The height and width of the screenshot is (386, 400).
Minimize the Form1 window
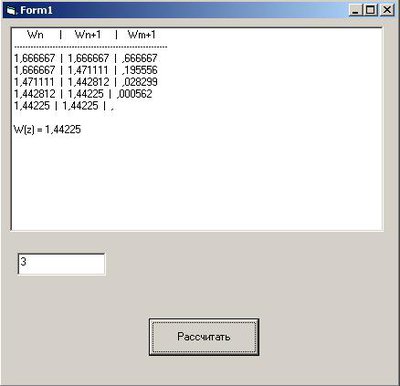click(x=356, y=10)
